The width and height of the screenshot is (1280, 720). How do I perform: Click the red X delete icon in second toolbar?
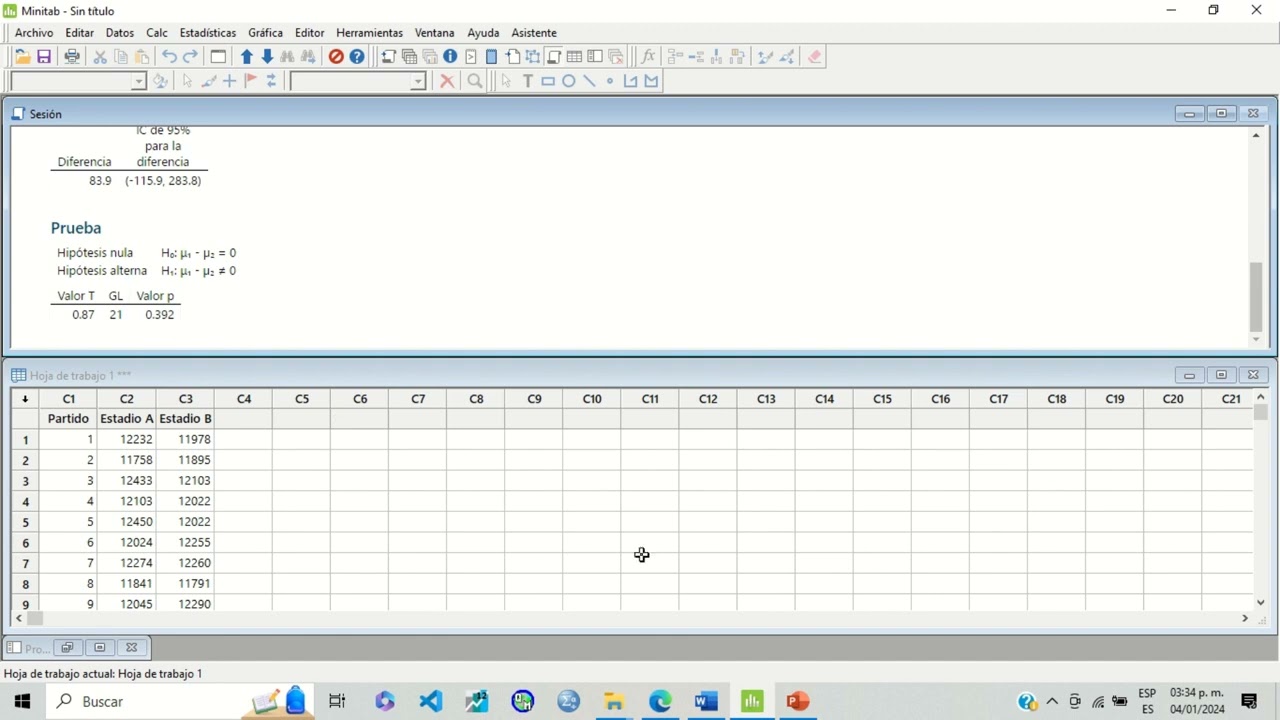click(x=447, y=81)
